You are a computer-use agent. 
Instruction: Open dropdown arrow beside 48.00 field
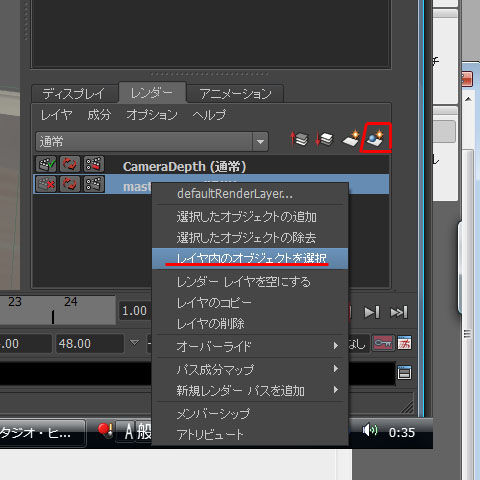(x=134, y=343)
